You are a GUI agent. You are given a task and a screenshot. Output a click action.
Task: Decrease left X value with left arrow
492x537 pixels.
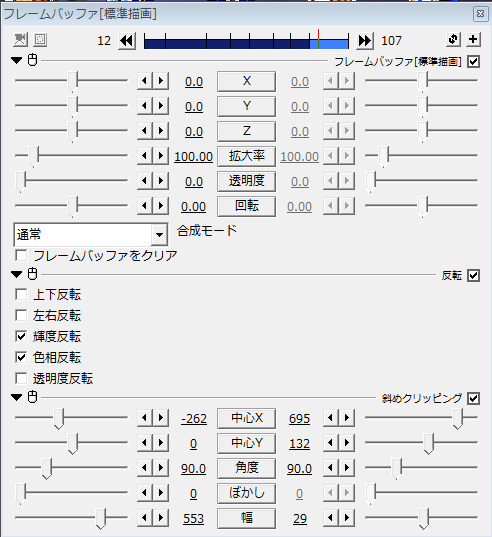coord(145,81)
